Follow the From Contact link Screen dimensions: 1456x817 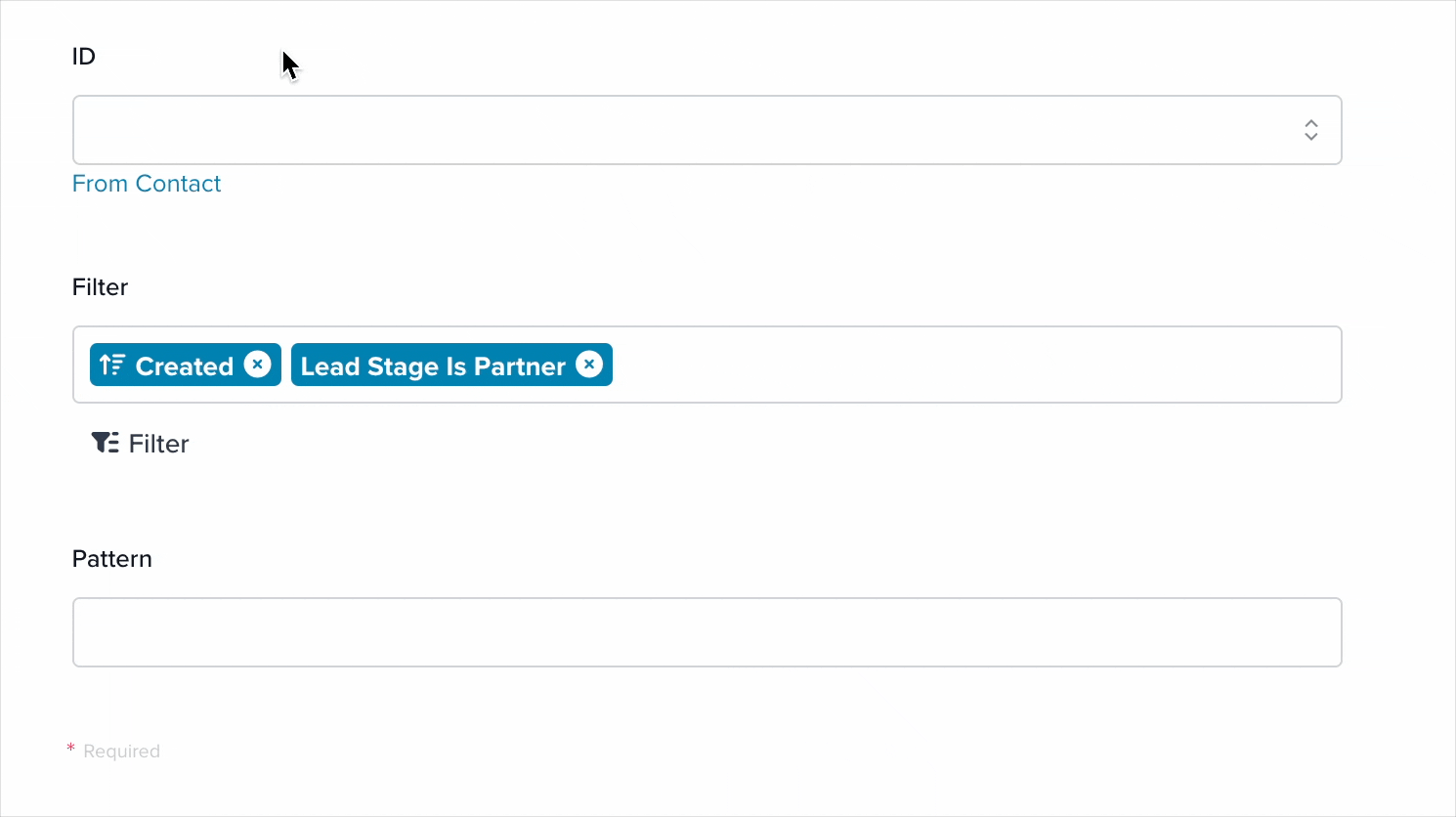click(147, 184)
